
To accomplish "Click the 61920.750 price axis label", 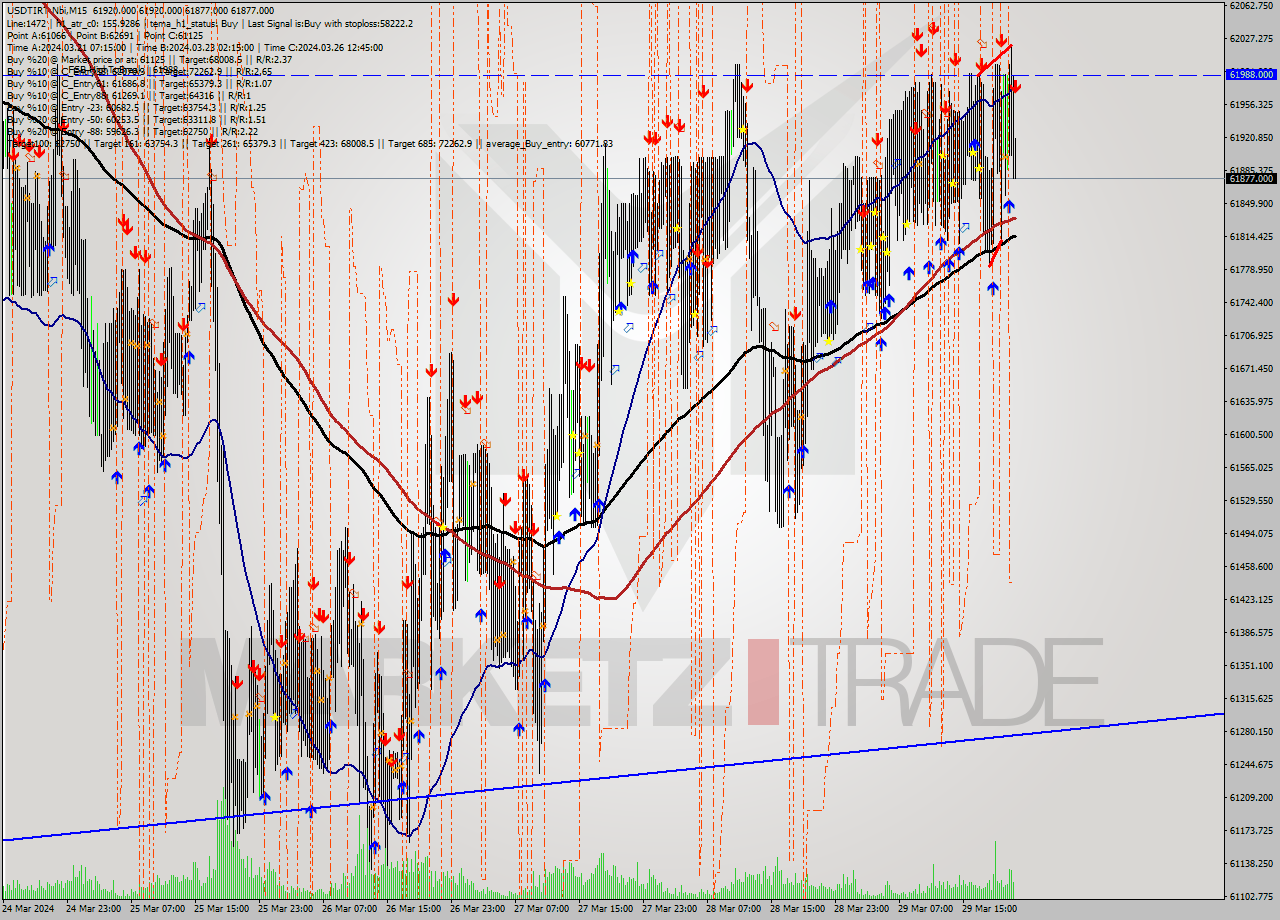I will coord(1251,137).
